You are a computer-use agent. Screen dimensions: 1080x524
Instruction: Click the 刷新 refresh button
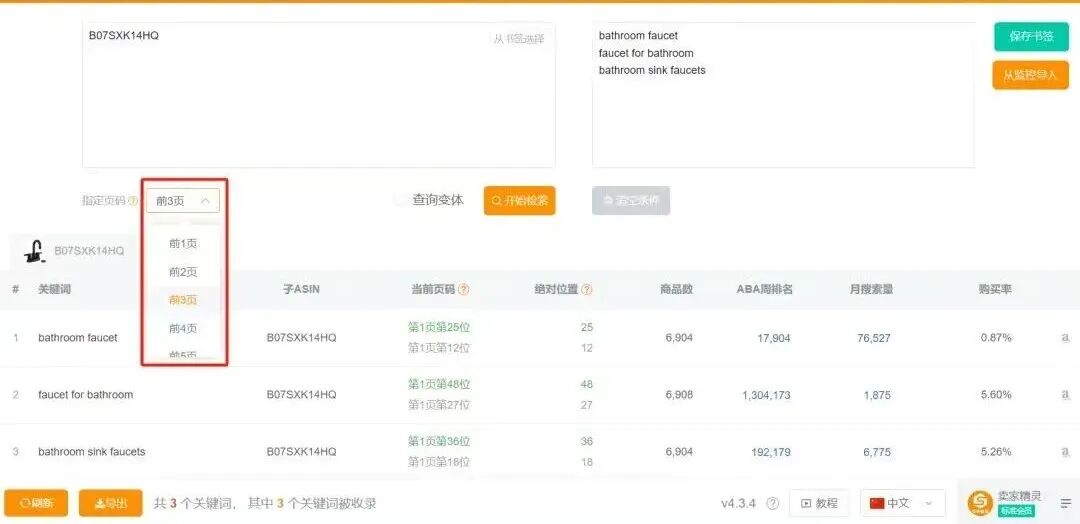click(37, 503)
